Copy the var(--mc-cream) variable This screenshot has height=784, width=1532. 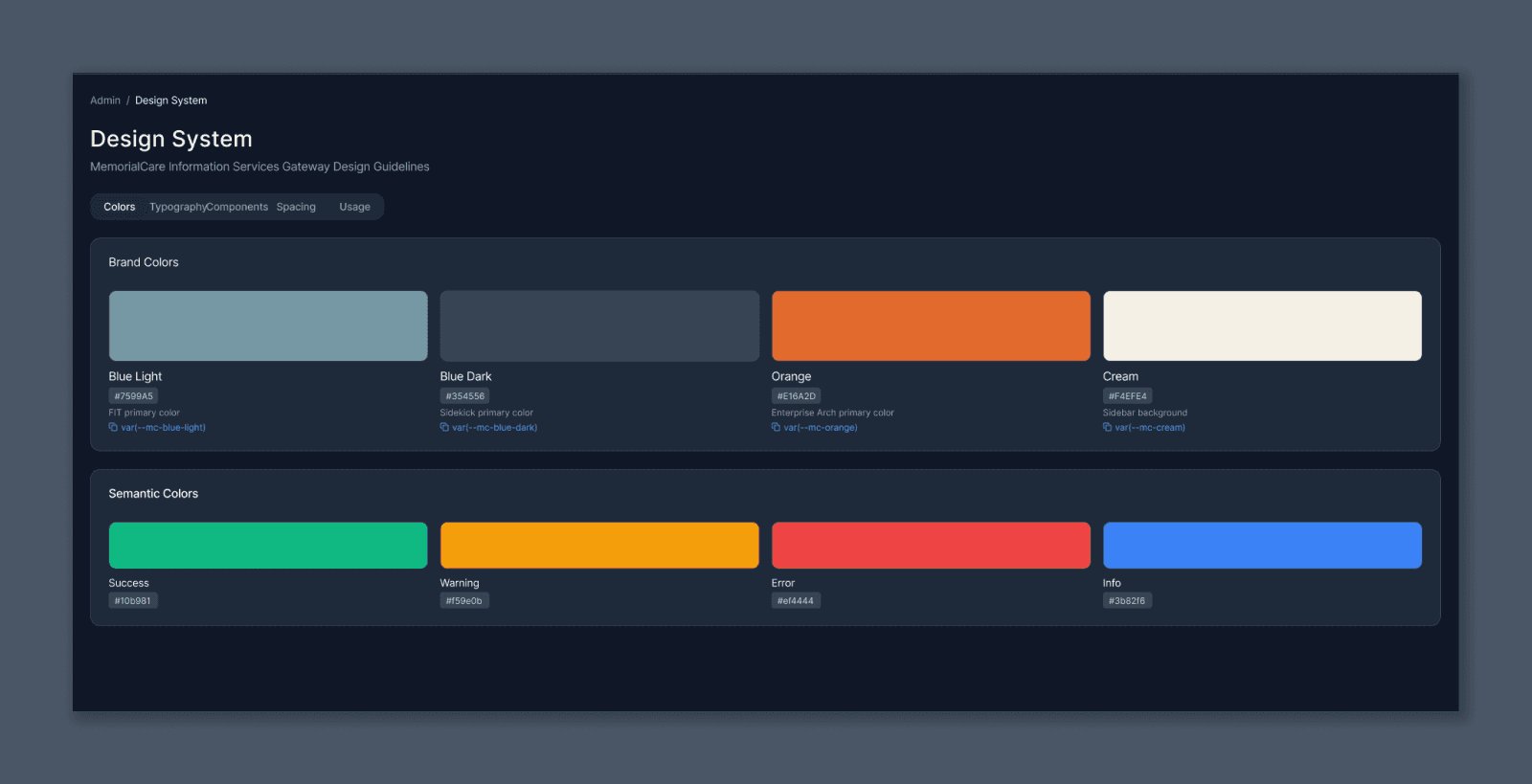[x=1150, y=428]
